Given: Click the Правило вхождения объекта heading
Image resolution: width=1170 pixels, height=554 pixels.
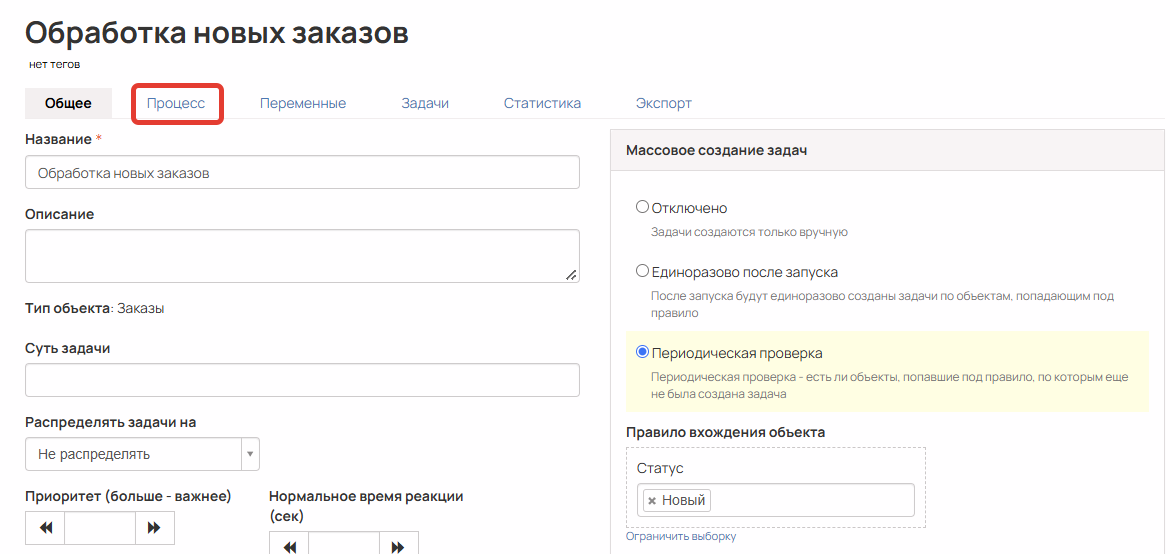Looking at the screenshot, I should pos(725,432).
